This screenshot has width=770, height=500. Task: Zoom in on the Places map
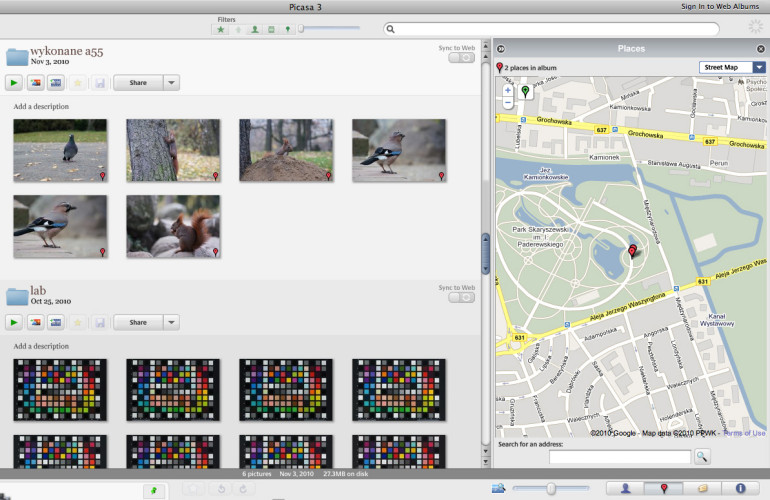(508, 90)
